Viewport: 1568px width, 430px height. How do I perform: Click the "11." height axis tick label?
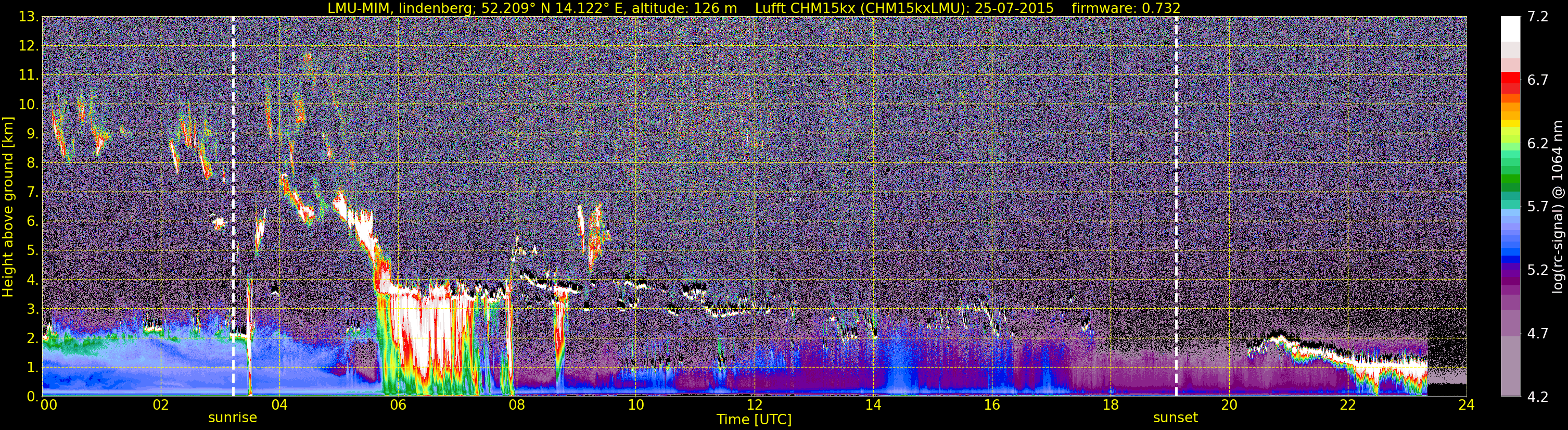[29, 75]
